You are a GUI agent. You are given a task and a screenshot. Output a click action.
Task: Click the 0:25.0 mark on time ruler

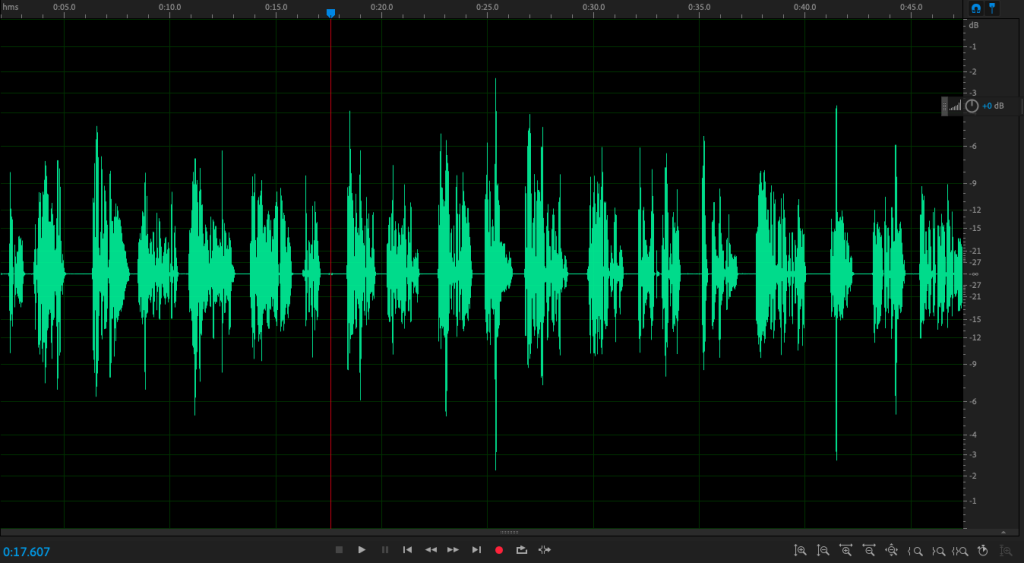coord(487,7)
